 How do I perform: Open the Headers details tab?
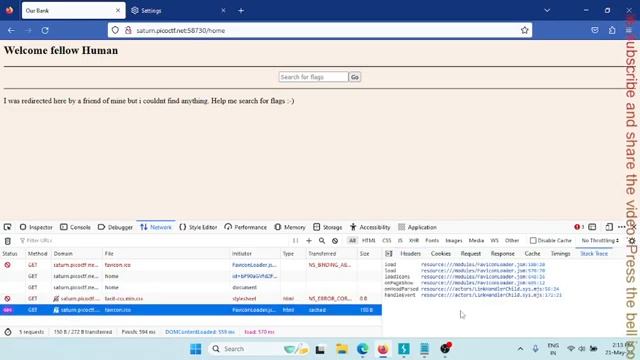(410, 253)
